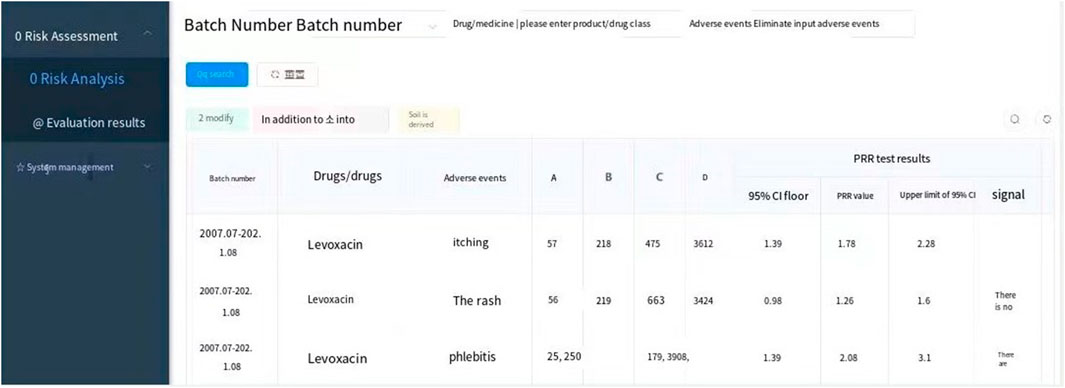Select Levoxacin in the phlebitis row

pos(336,359)
